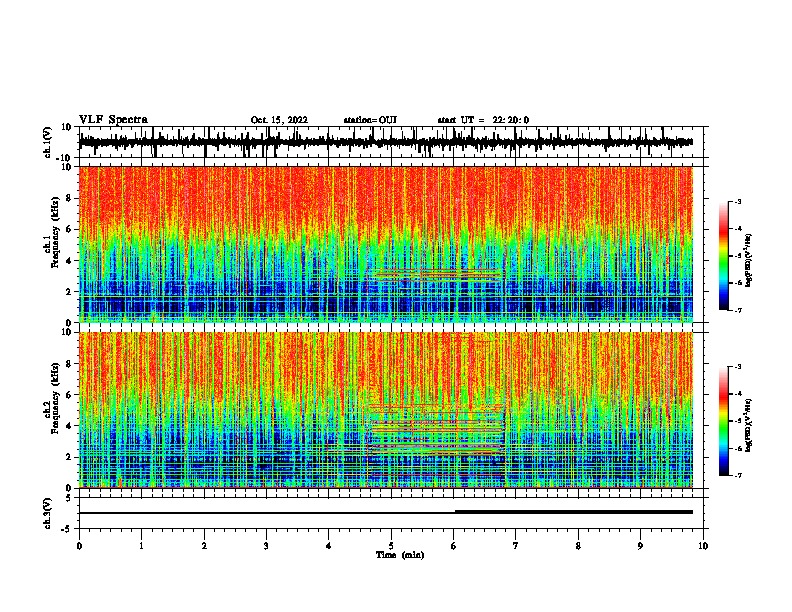Click the log(PSD) label beside ch.2 colorbar
This screenshot has width=792, height=612.
click(x=748, y=425)
